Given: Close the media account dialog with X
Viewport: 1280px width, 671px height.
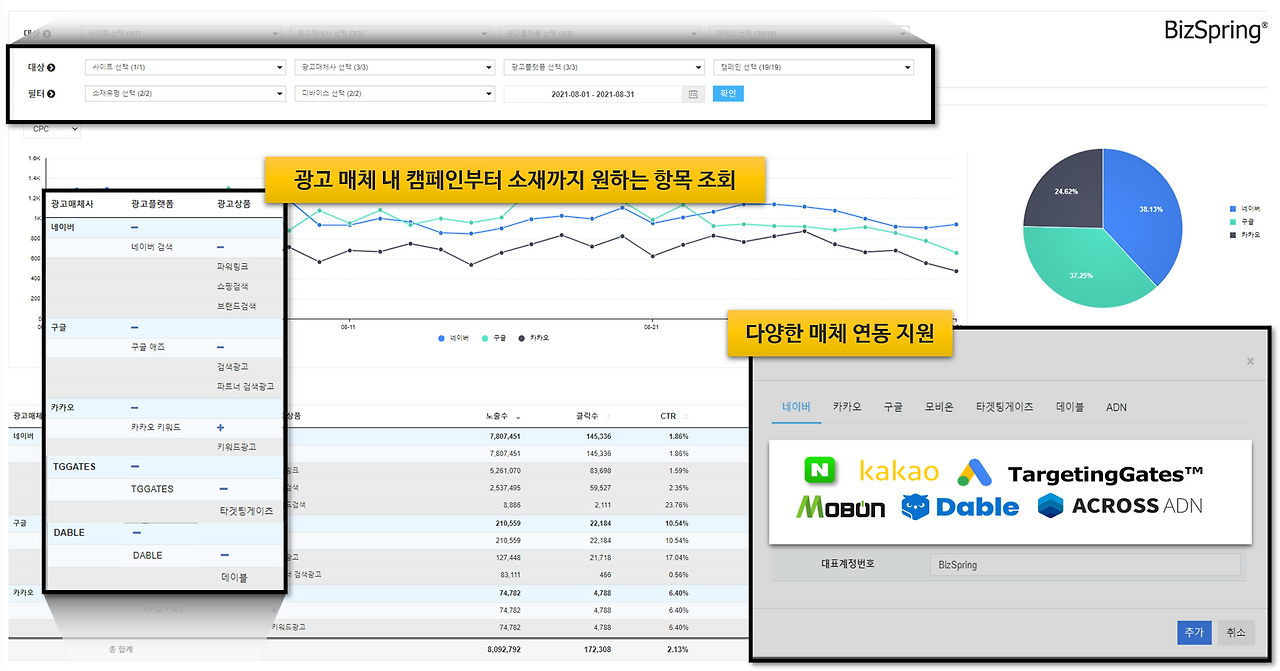Looking at the screenshot, I should pyautogui.click(x=1250, y=361).
